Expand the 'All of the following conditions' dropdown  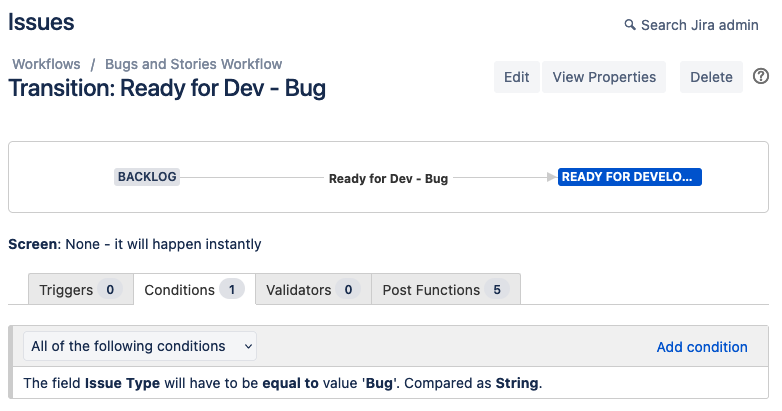tap(140, 346)
